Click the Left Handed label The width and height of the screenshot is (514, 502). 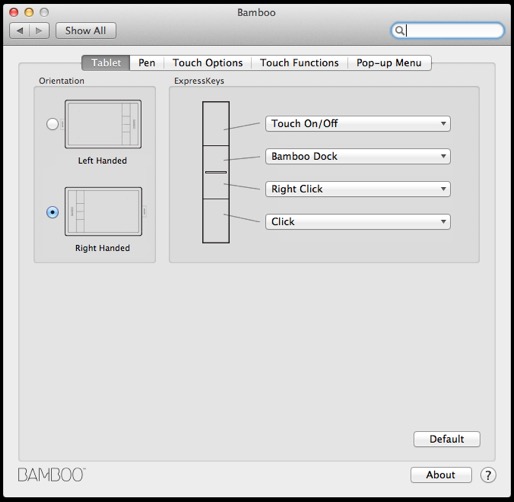(x=102, y=161)
